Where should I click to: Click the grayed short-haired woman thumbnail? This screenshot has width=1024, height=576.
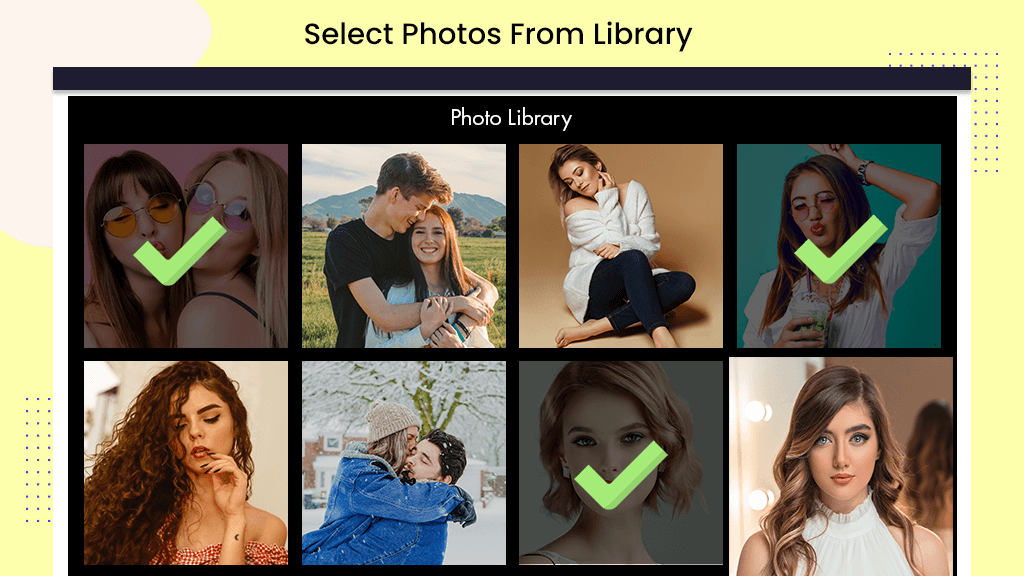[x=621, y=463]
